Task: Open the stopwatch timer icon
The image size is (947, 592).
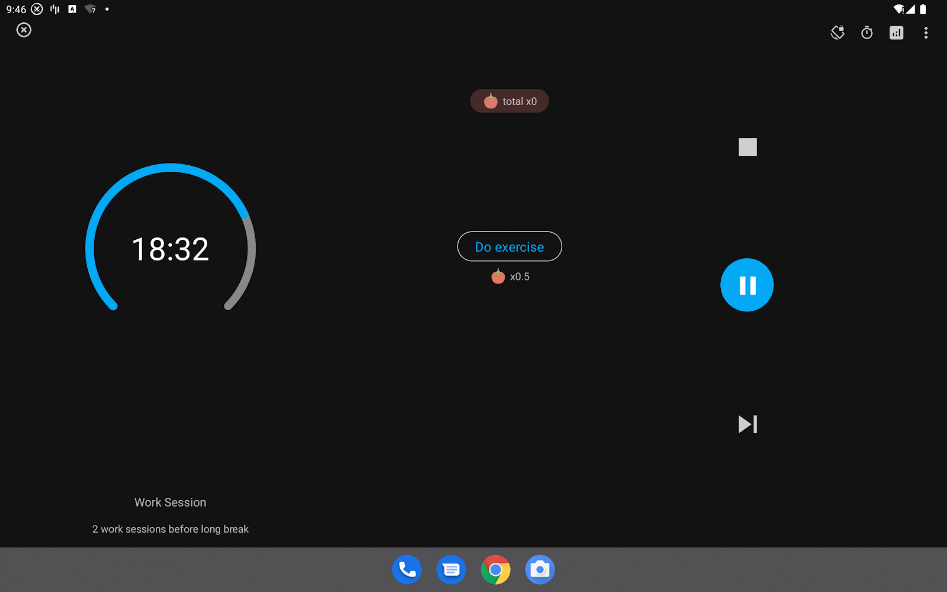Action: pyautogui.click(x=867, y=33)
